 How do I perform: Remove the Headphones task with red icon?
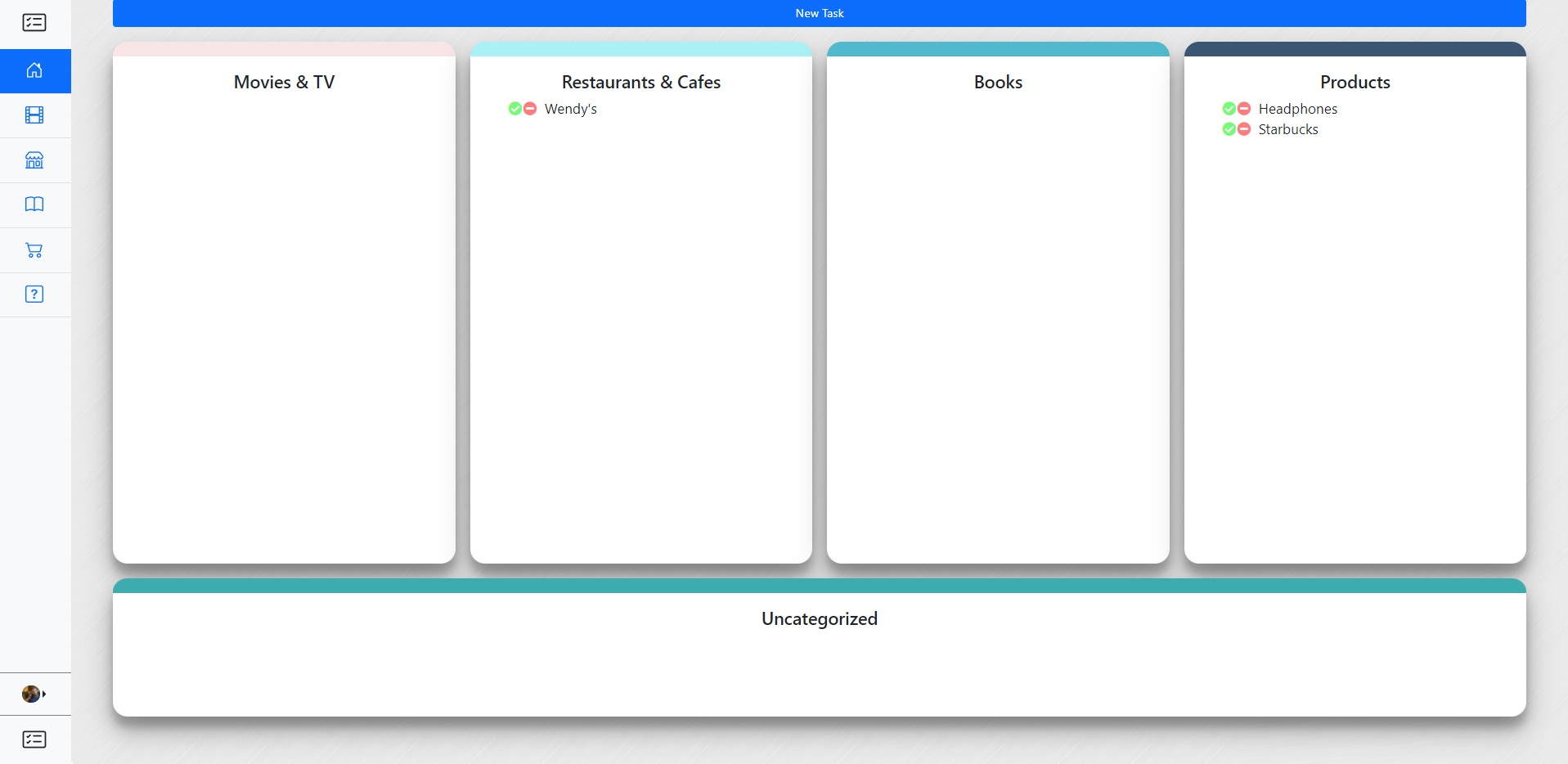coord(1242,108)
